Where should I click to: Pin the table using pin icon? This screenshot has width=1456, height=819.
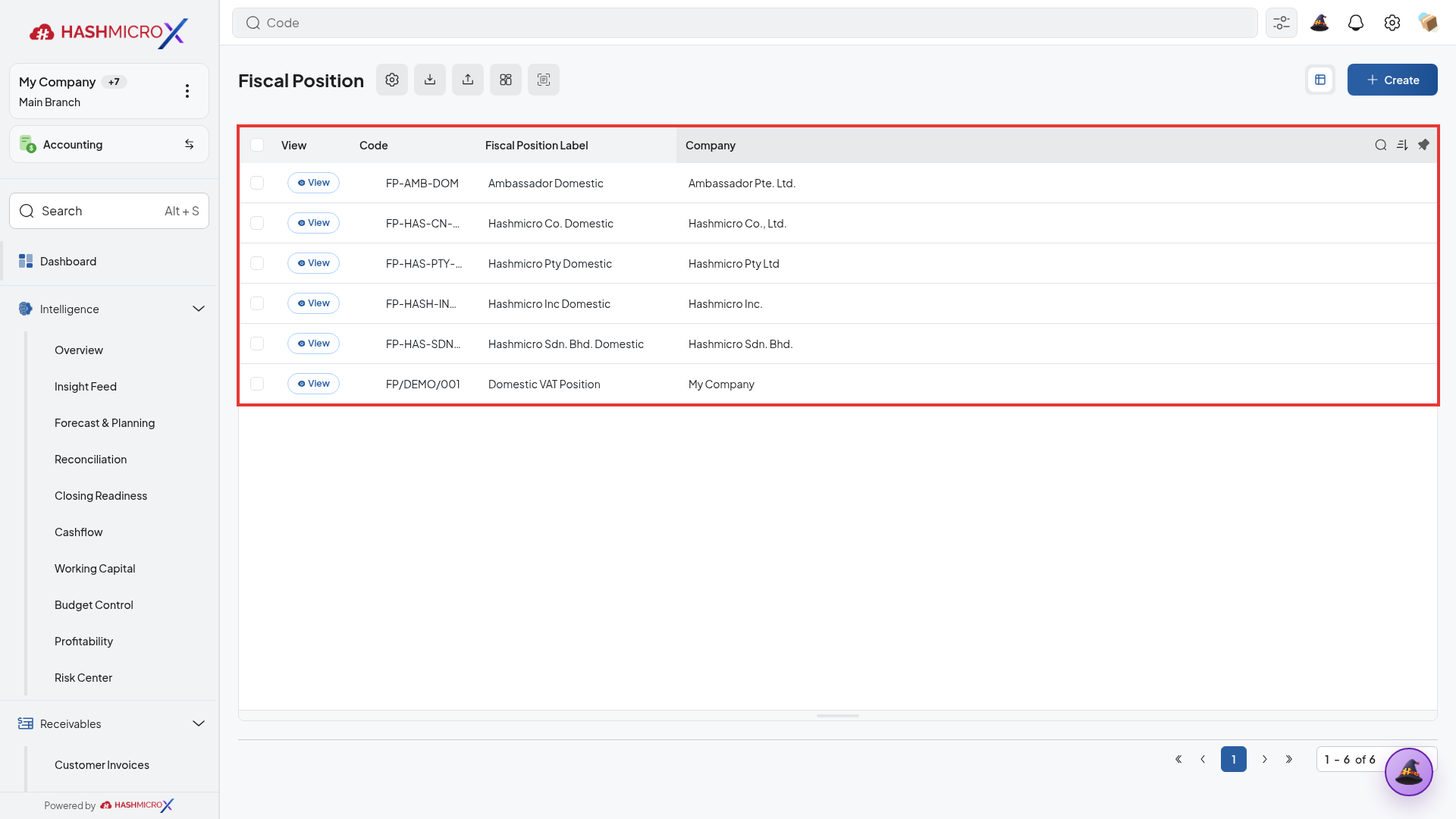tap(1423, 145)
